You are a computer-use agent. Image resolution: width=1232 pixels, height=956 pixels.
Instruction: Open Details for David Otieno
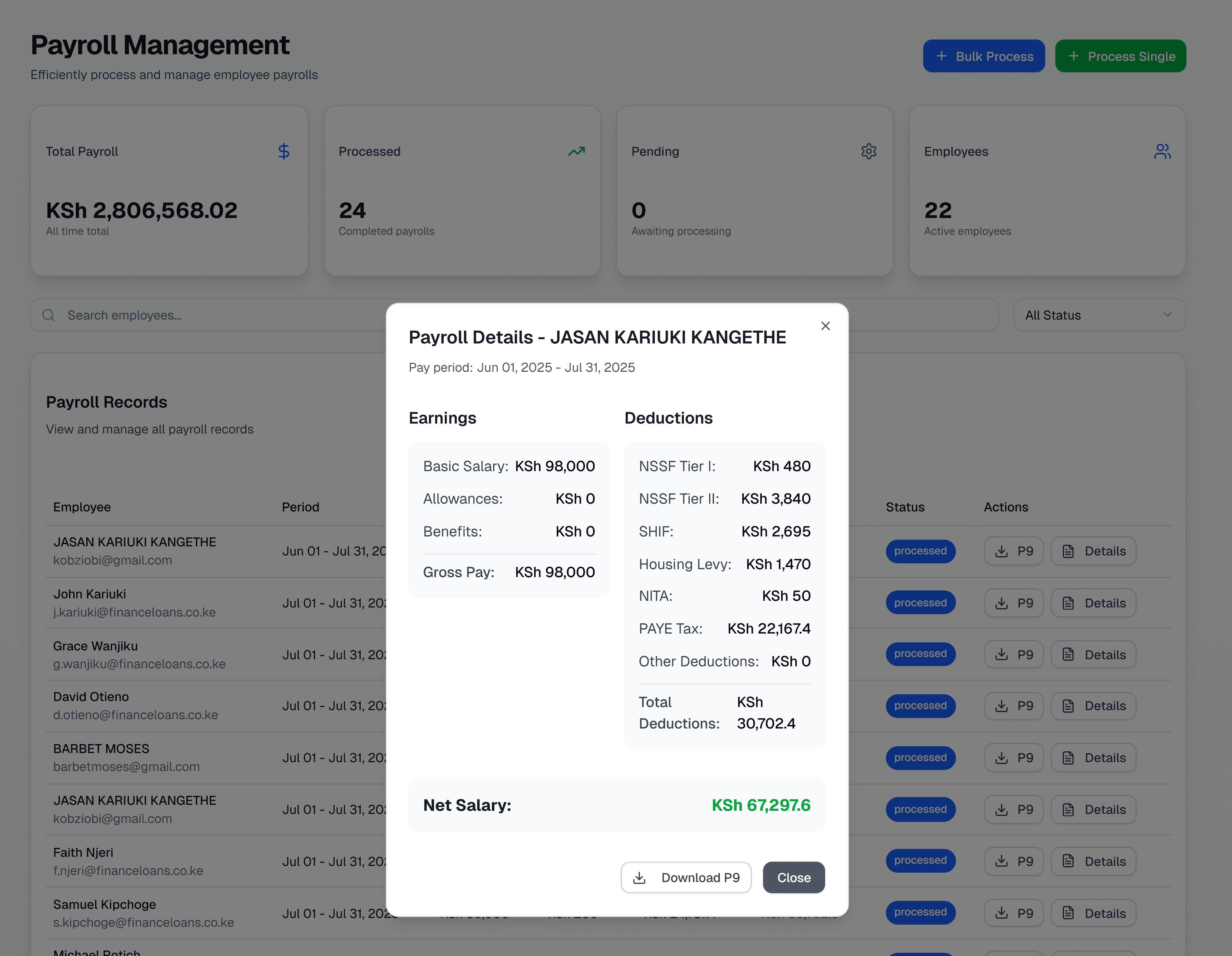tap(1093, 706)
